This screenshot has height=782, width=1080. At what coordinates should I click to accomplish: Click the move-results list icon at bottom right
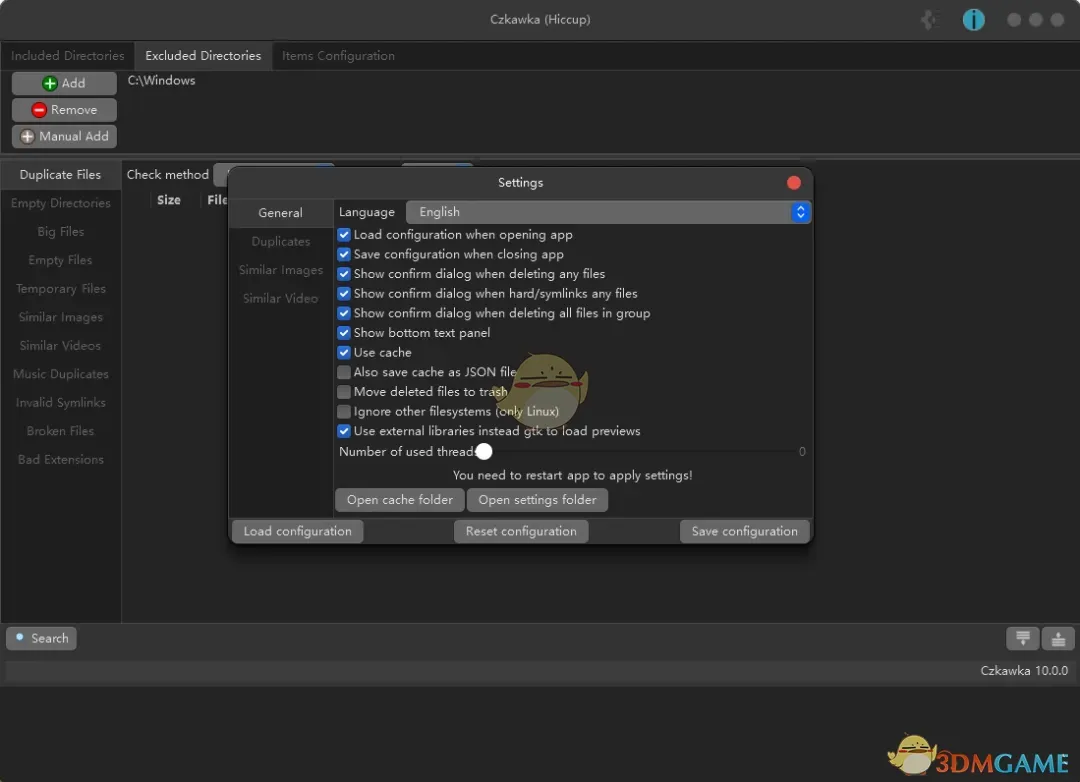pos(1022,638)
